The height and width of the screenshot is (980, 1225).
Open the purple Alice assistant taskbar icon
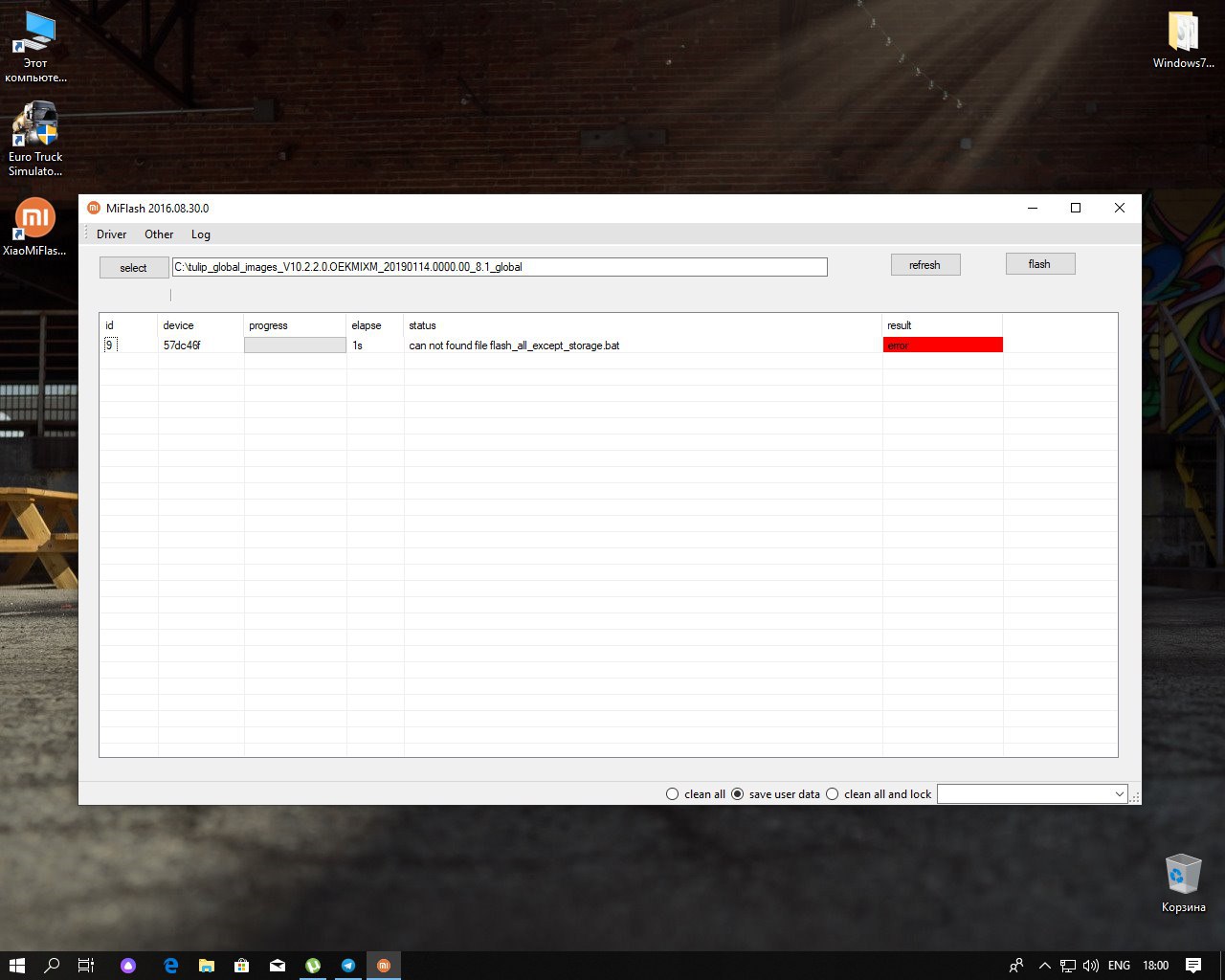128,966
